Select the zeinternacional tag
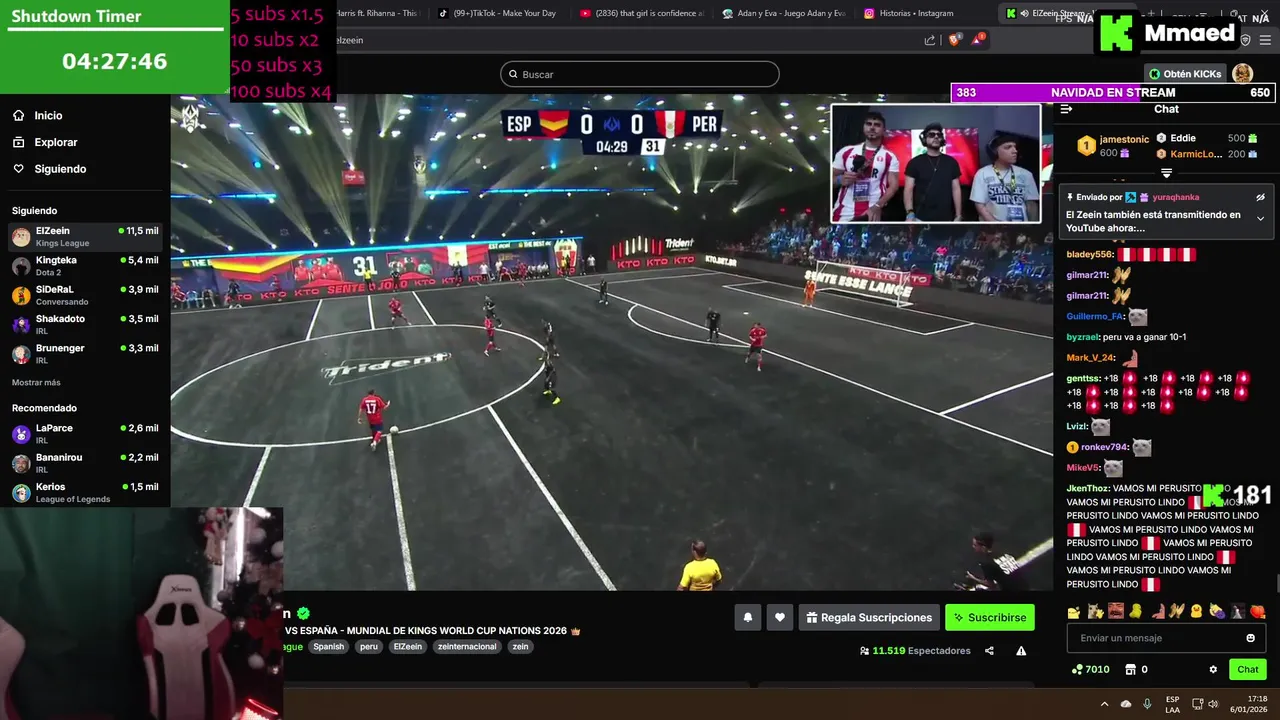 467,647
